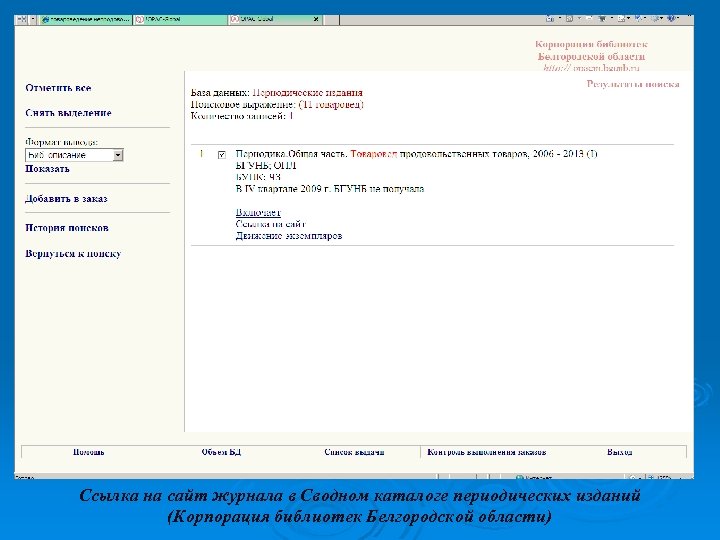Open 'Объем БД' in the bottom menu
The image size is (720, 540).
(x=221, y=452)
